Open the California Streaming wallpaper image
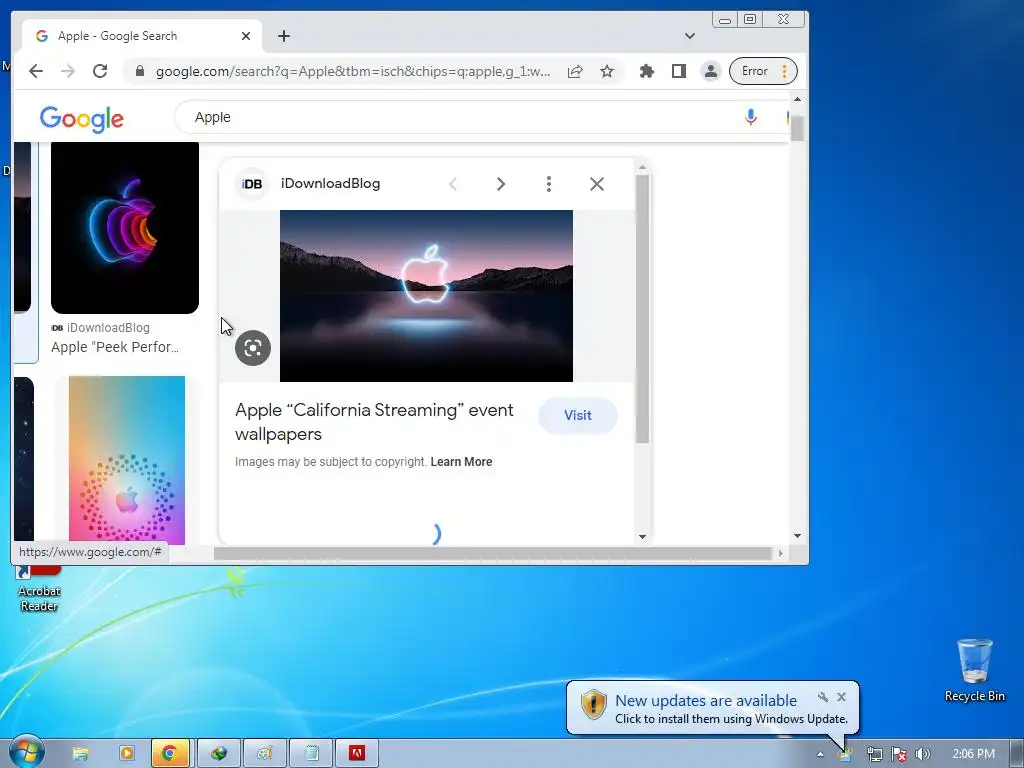This screenshot has height=768, width=1024. [x=426, y=296]
